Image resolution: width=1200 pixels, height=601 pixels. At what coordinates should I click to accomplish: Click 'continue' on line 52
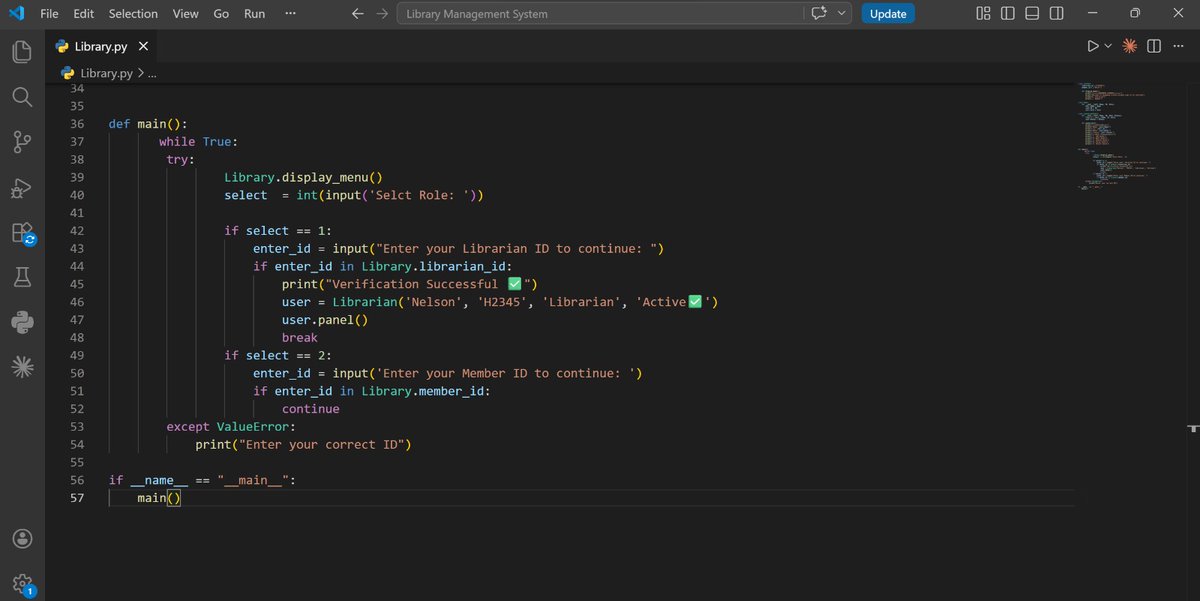pos(311,409)
